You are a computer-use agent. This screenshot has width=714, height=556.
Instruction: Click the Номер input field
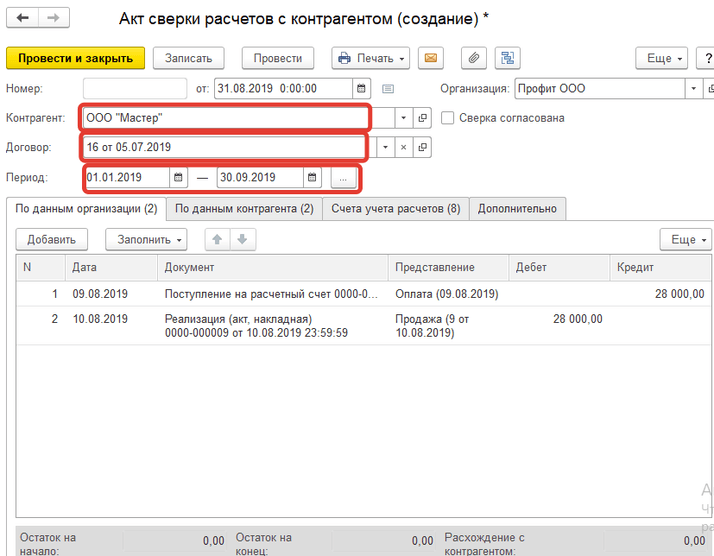point(135,88)
